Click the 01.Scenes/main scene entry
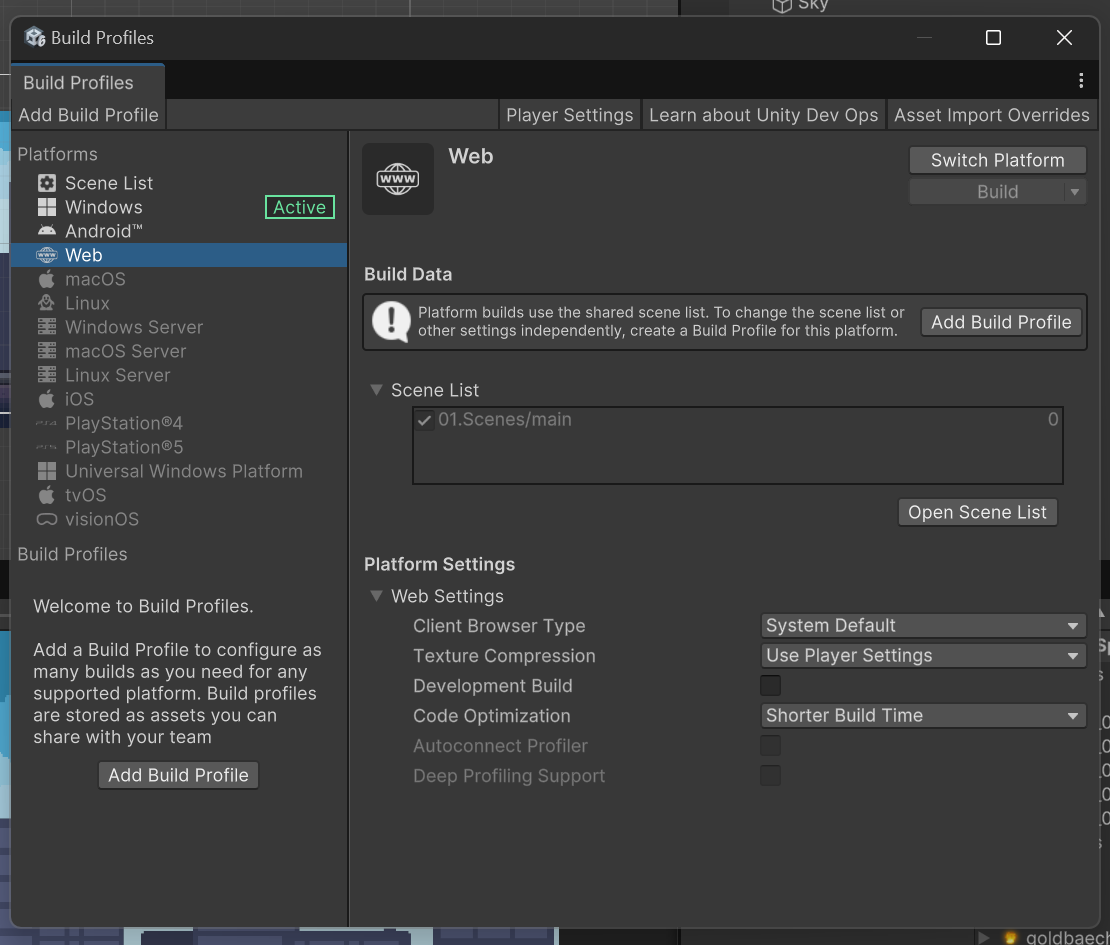This screenshot has height=945, width=1110. tap(738, 420)
